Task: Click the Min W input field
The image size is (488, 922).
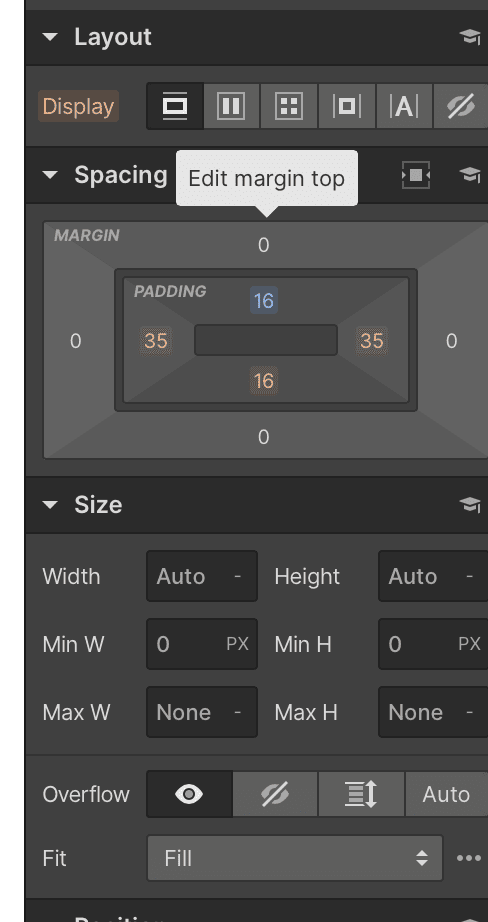Action: [202, 644]
